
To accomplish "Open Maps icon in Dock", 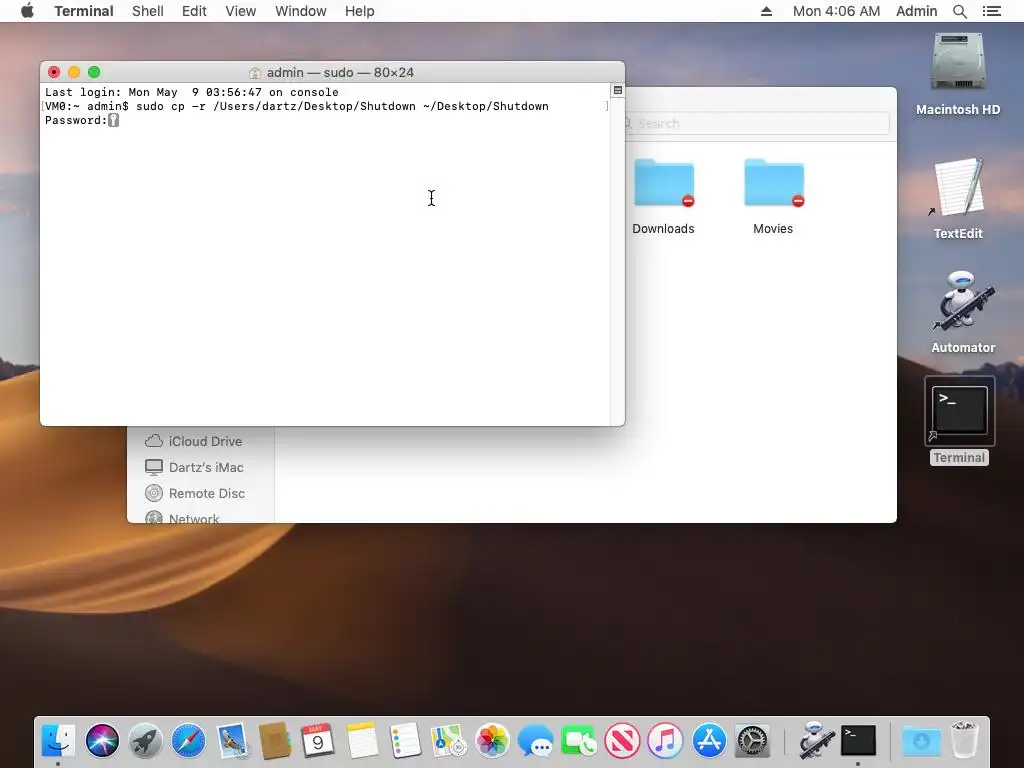I will point(448,741).
